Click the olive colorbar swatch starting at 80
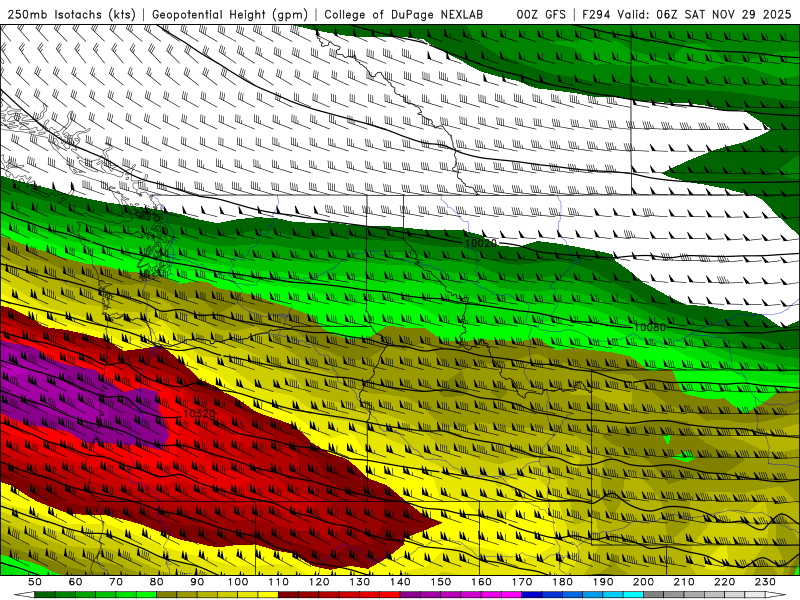Viewport: 800px width, 600px height. tap(167, 595)
